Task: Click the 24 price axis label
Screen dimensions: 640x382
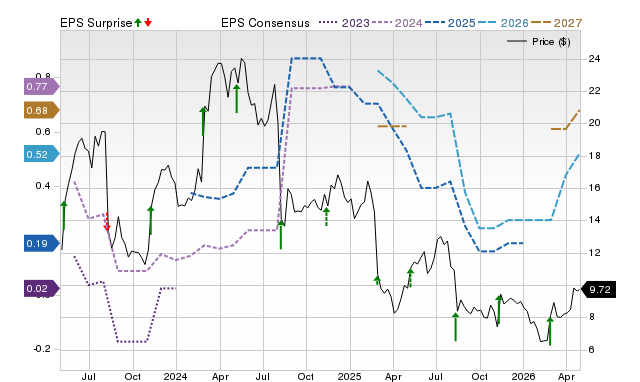Action: 594,59
